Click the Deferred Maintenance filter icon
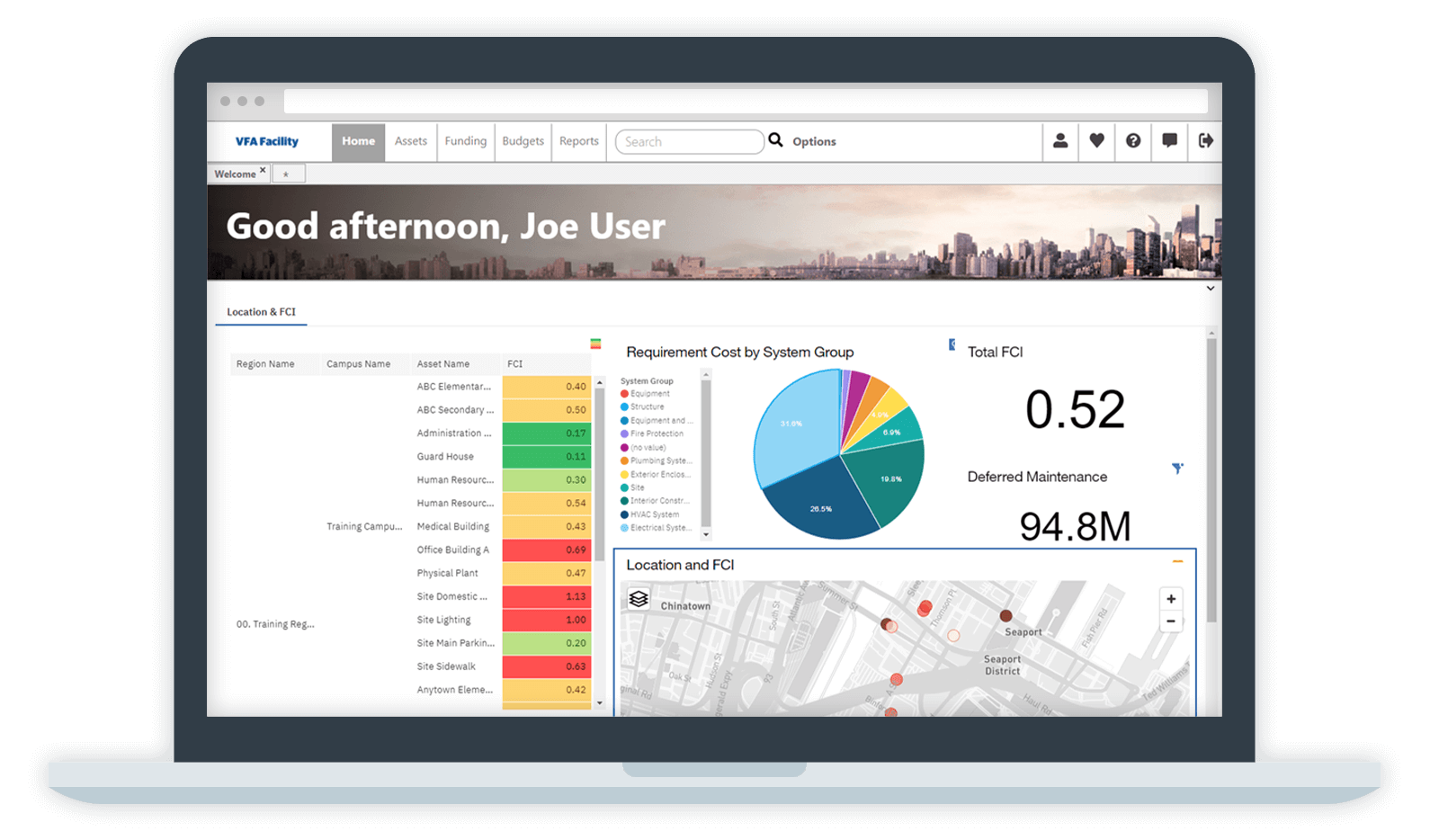The width and height of the screenshot is (1430, 840). pos(1177,469)
